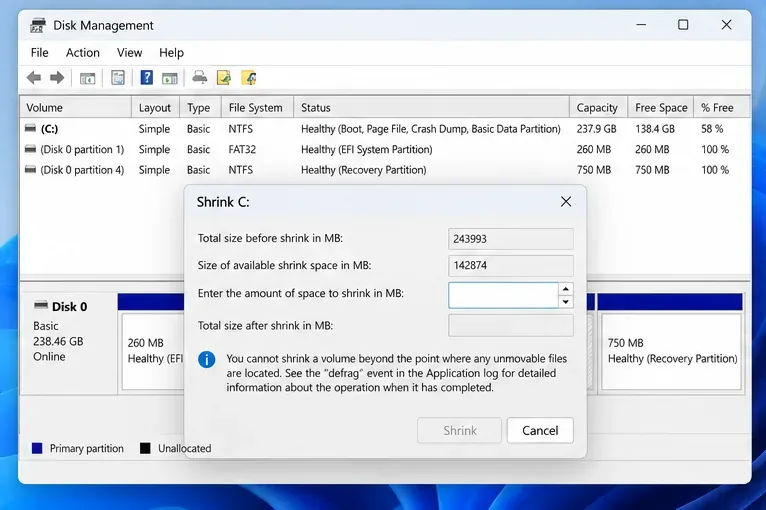Image resolution: width=766 pixels, height=510 pixels.
Task: Sort by the Type column header
Action: click(x=201, y=107)
